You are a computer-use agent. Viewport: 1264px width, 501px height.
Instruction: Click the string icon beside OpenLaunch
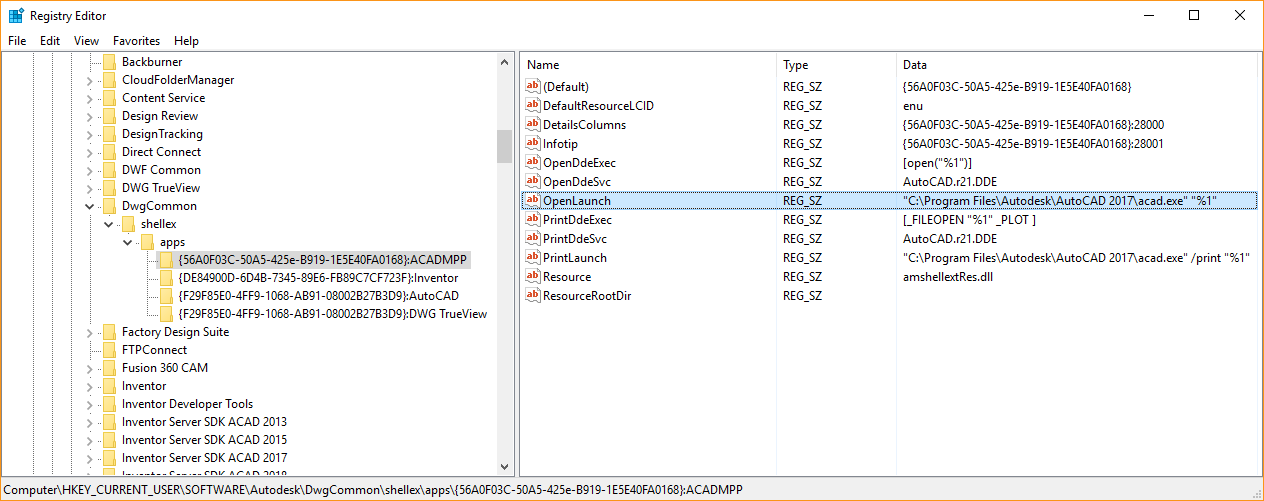(532, 201)
